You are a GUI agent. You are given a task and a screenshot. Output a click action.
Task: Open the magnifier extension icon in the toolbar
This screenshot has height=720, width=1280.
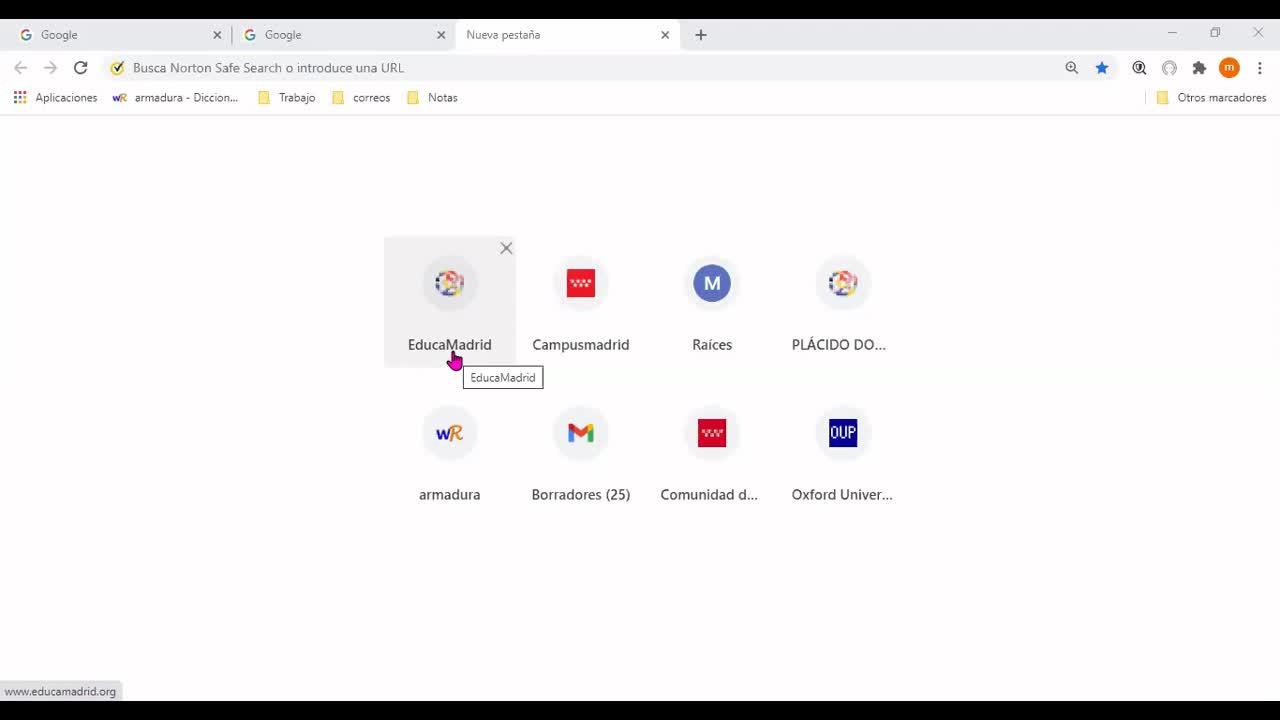click(1139, 68)
